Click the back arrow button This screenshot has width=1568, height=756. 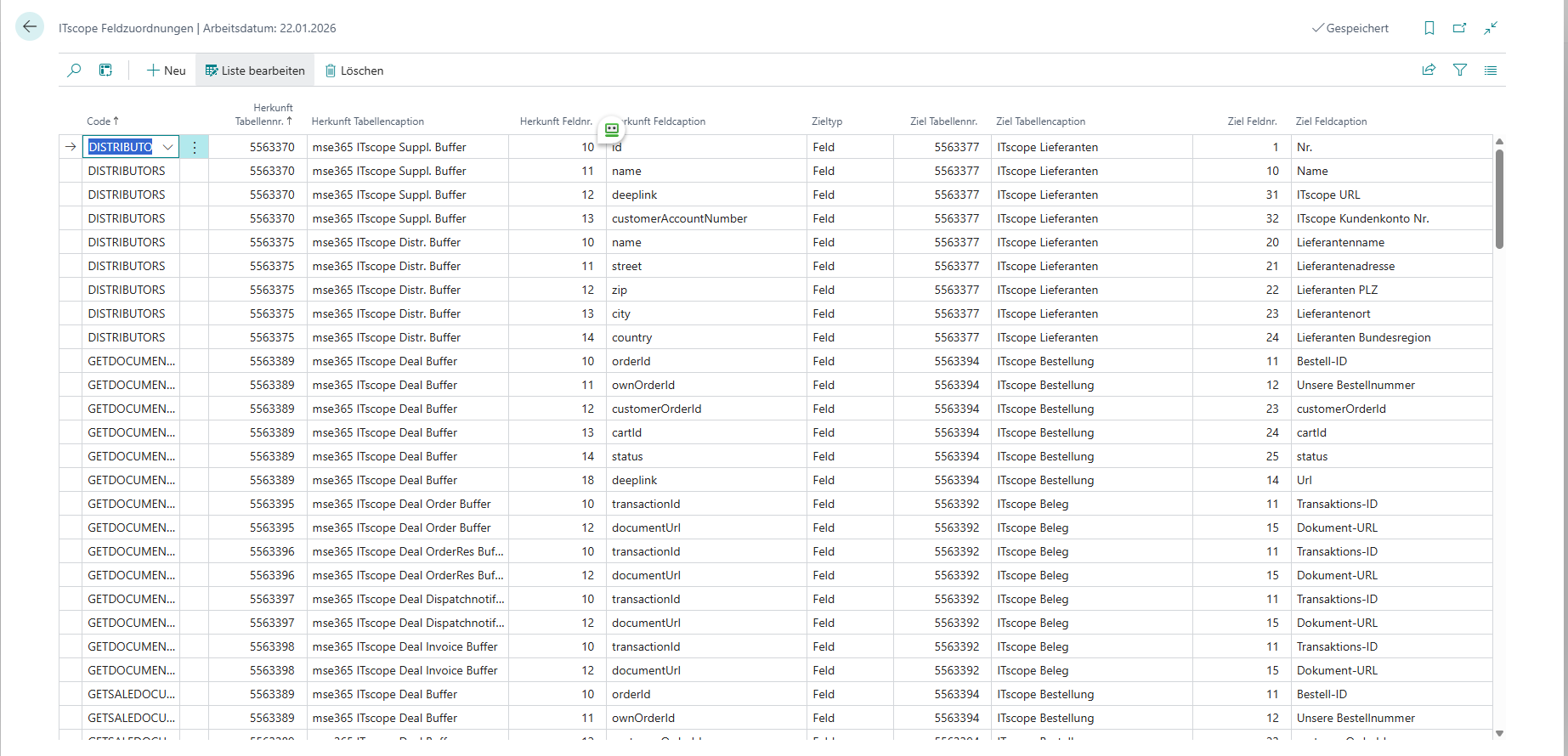[x=30, y=27]
